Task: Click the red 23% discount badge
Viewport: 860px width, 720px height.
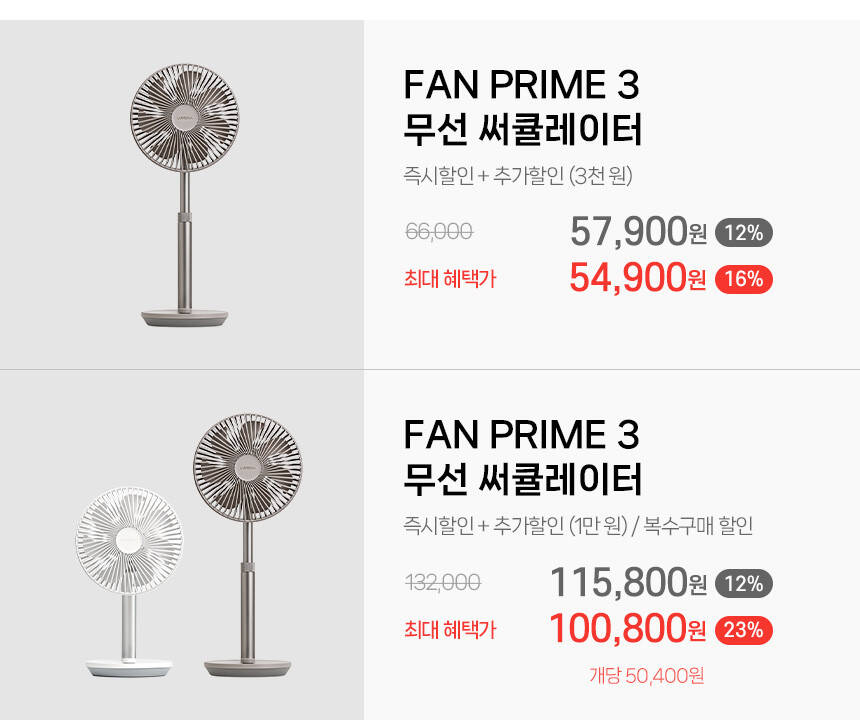Action: coord(743,630)
